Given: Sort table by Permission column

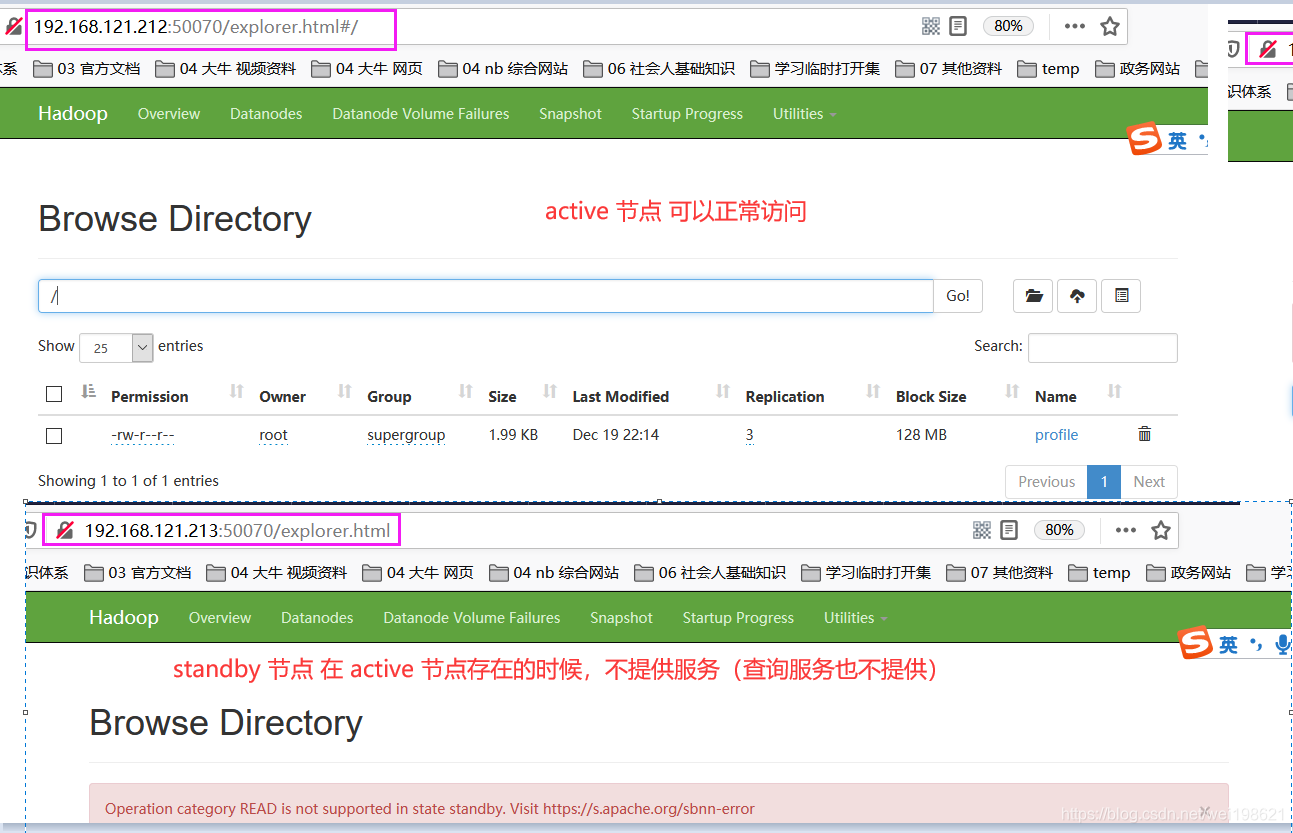Looking at the screenshot, I should tap(149, 397).
